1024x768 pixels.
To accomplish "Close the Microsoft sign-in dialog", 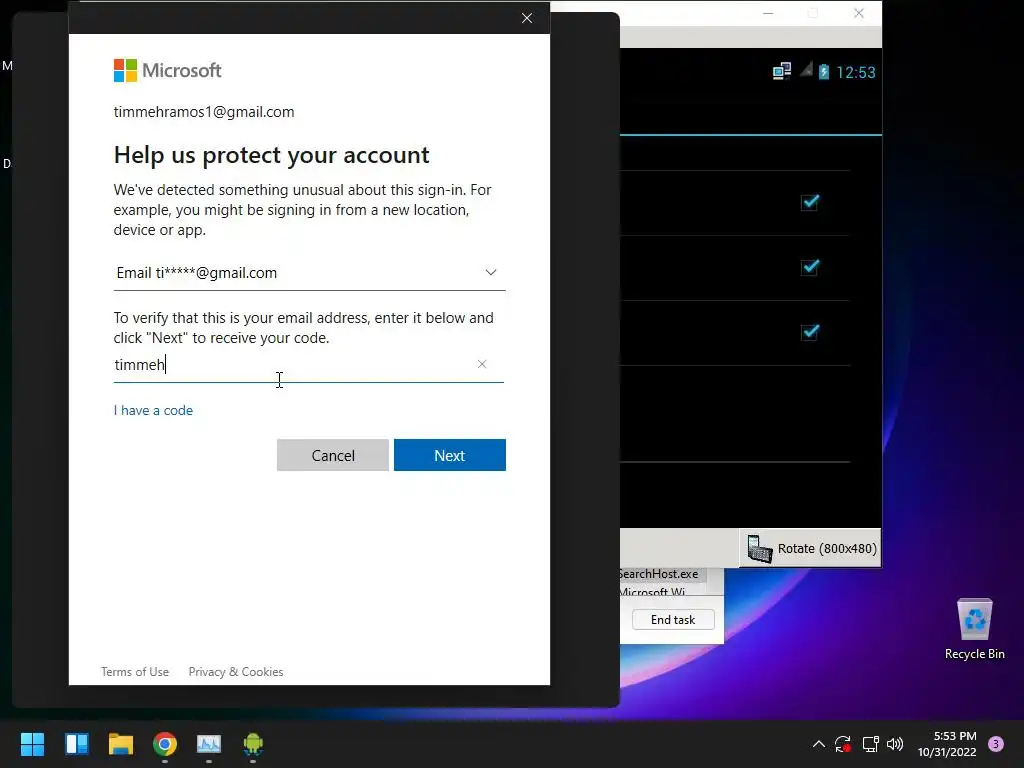I will pyautogui.click(x=527, y=18).
